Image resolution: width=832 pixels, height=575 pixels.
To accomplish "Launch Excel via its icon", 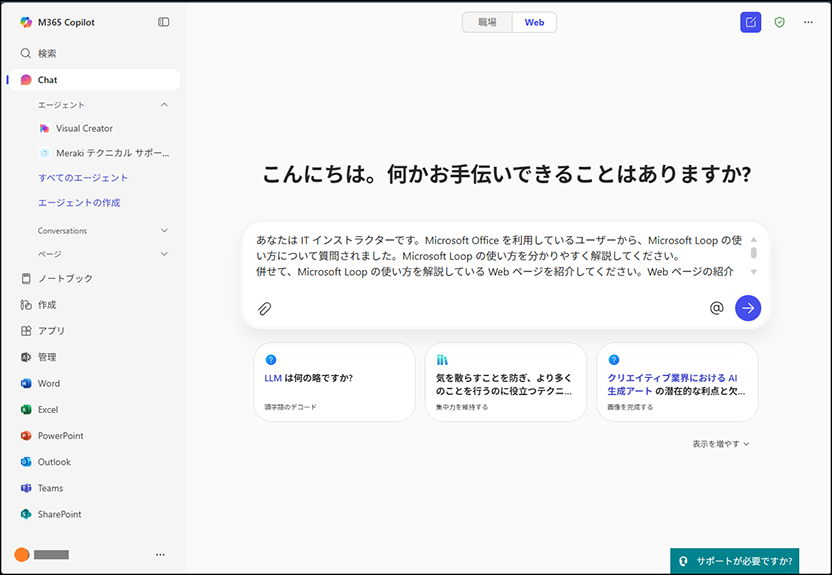I will pos(26,410).
